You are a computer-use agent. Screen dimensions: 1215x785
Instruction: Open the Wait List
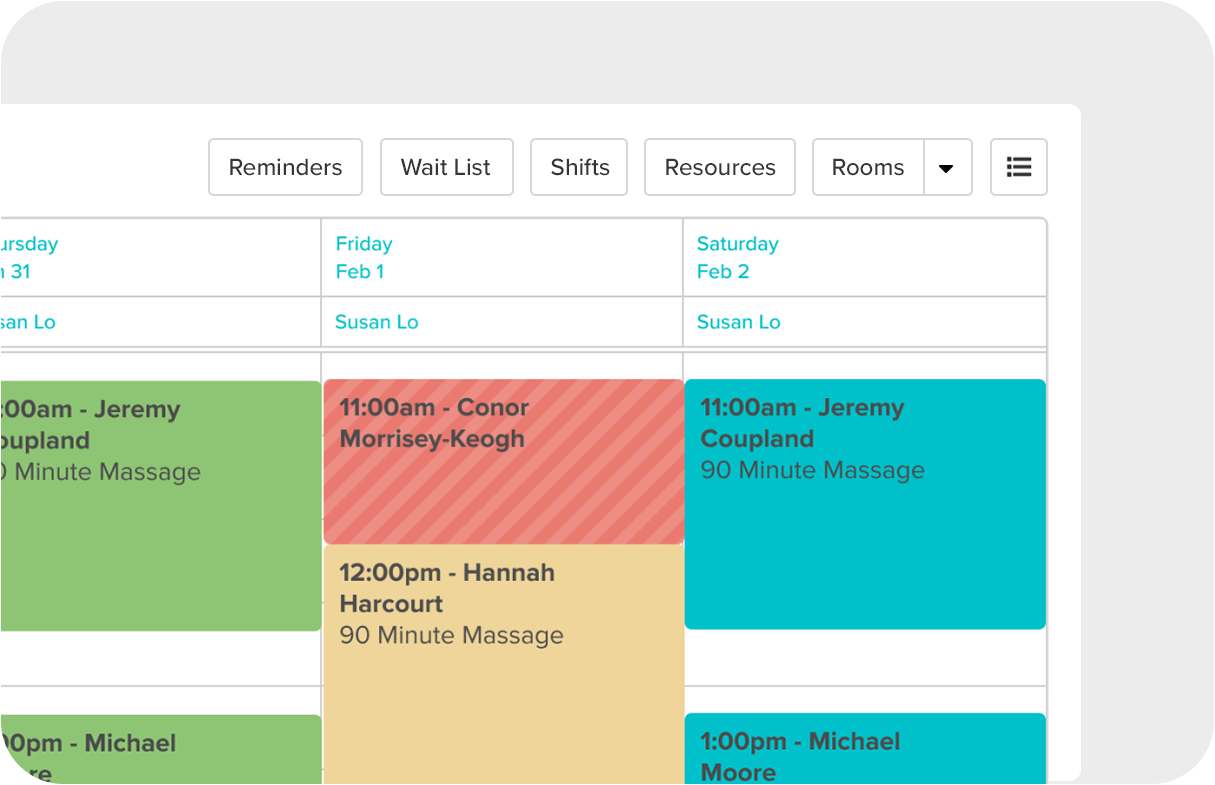(446, 167)
